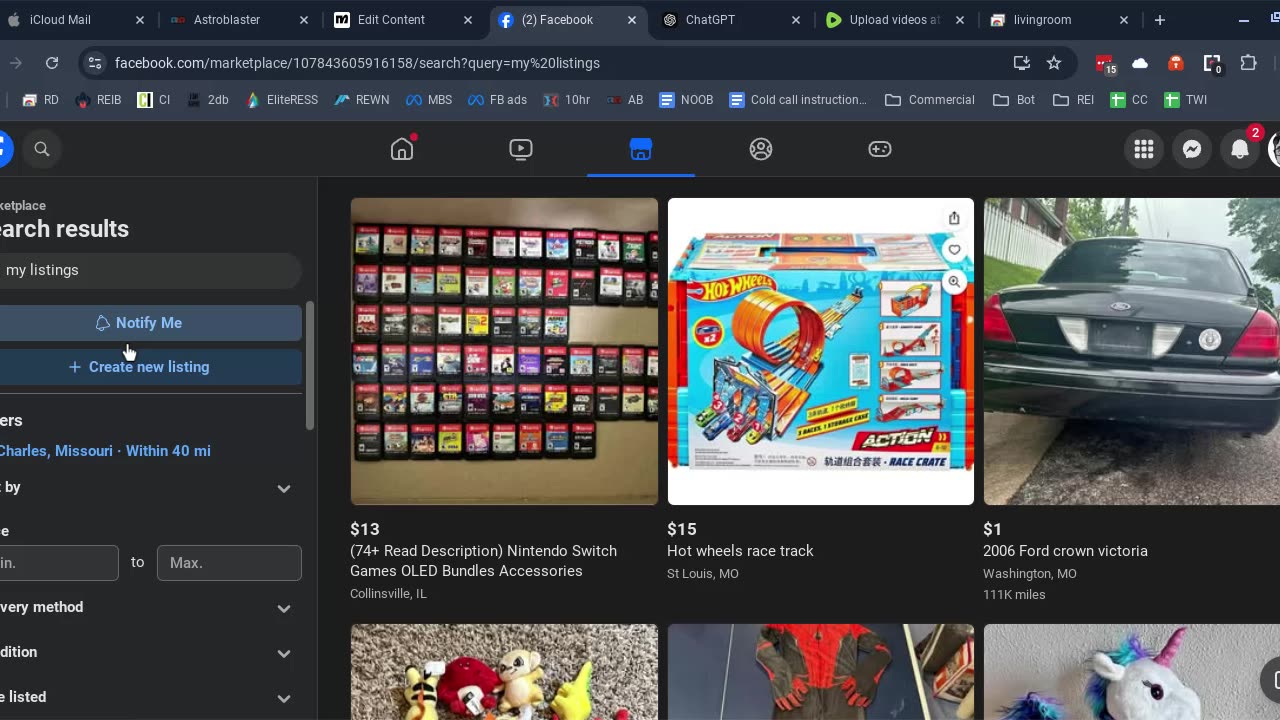Open NOOB bookmark
1280x720 pixels.
click(686, 100)
